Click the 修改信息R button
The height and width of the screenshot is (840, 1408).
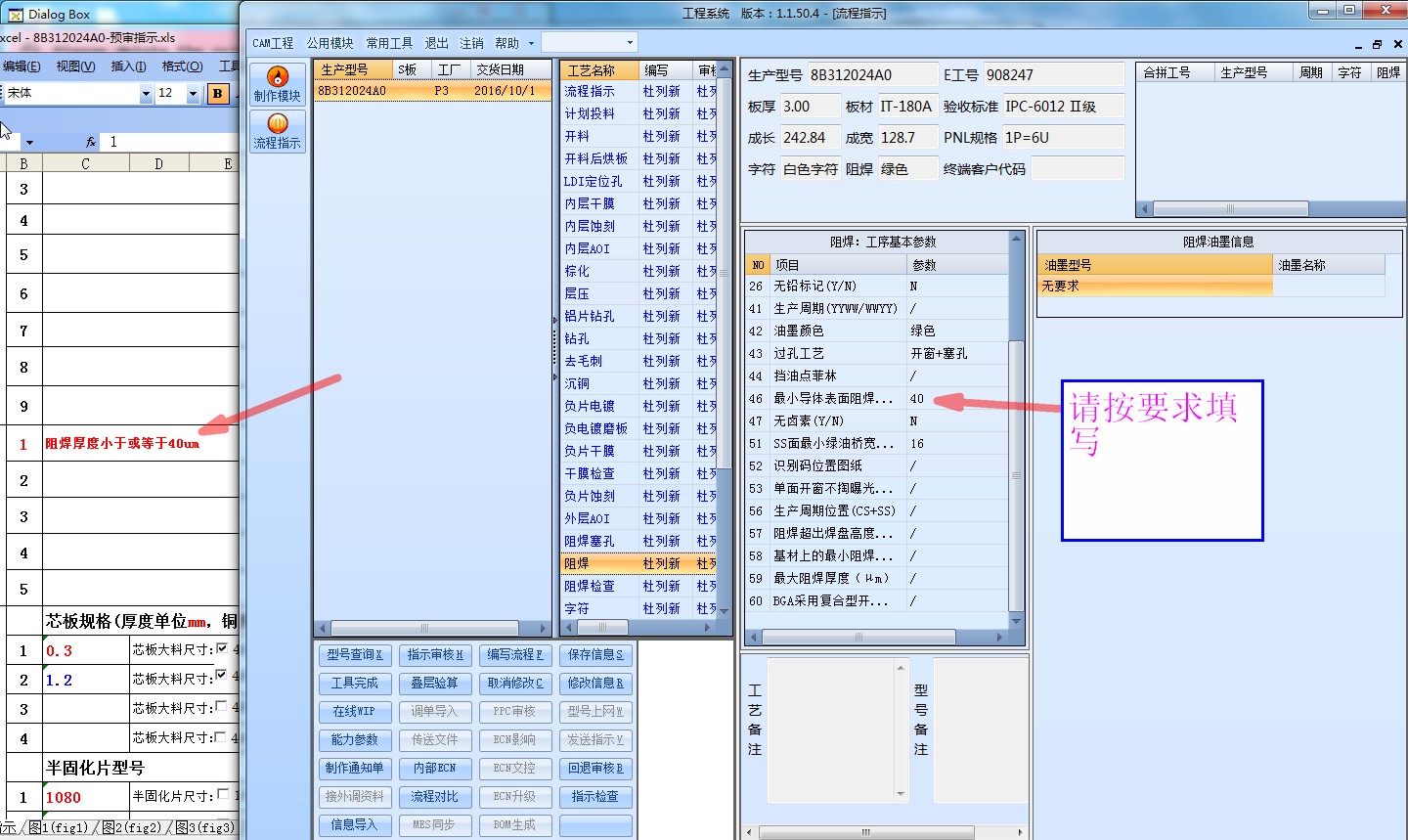click(595, 684)
